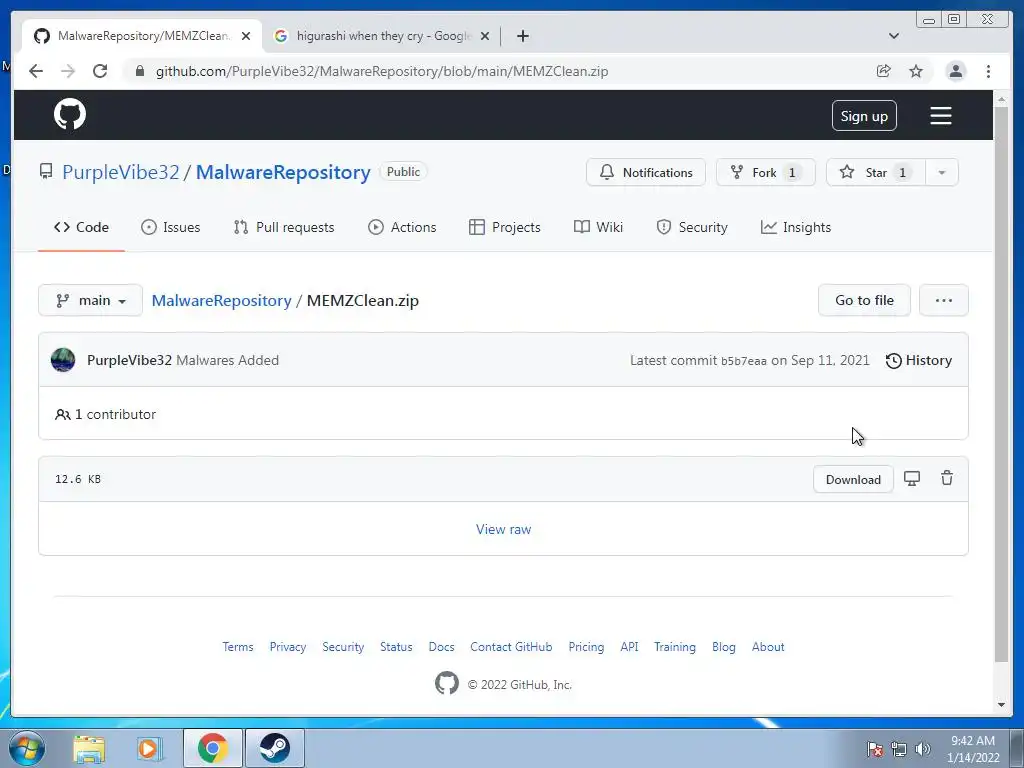This screenshot has width=1024, height=768.
Task: Click the View raw link
Action: (504, 529)
